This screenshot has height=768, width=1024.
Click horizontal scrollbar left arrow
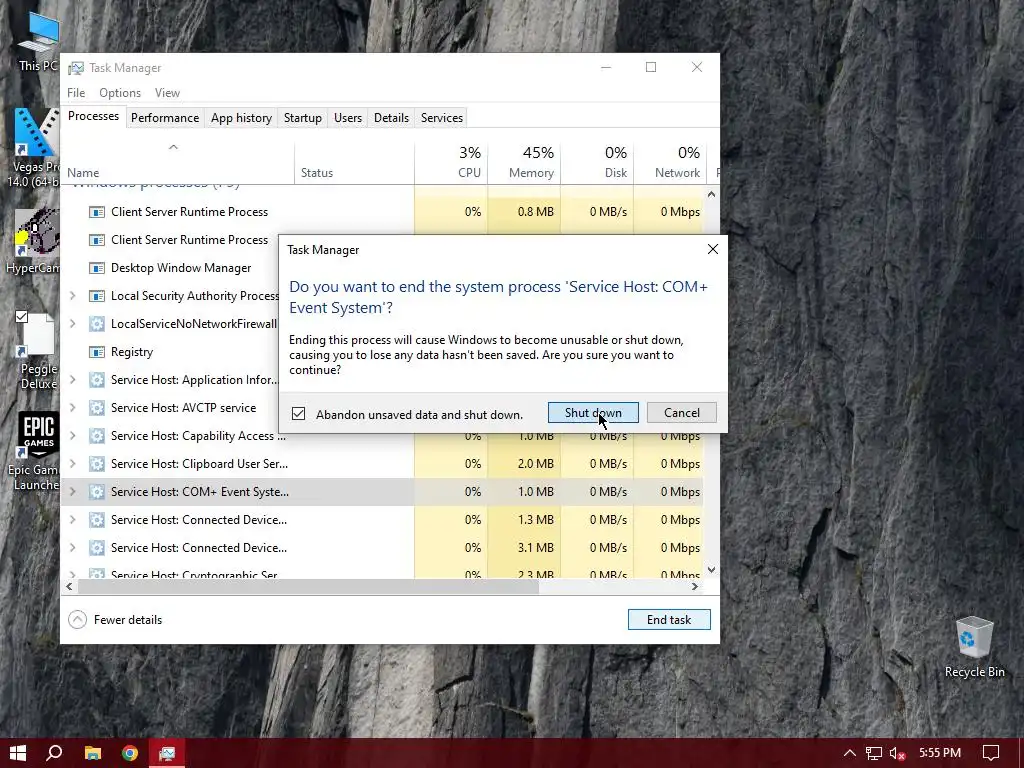[69, 586]
